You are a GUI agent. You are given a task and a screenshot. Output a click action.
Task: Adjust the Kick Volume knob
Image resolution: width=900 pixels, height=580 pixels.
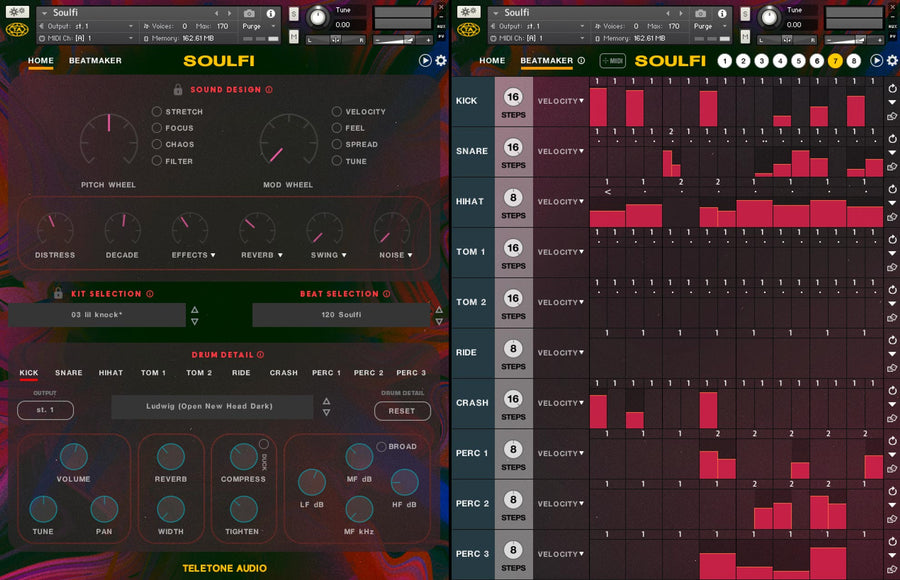coord(73,457)
